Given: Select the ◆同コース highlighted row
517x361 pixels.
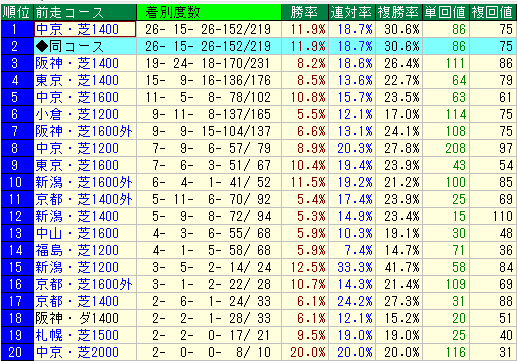Looking at the screenshot, I should (258, 46).
